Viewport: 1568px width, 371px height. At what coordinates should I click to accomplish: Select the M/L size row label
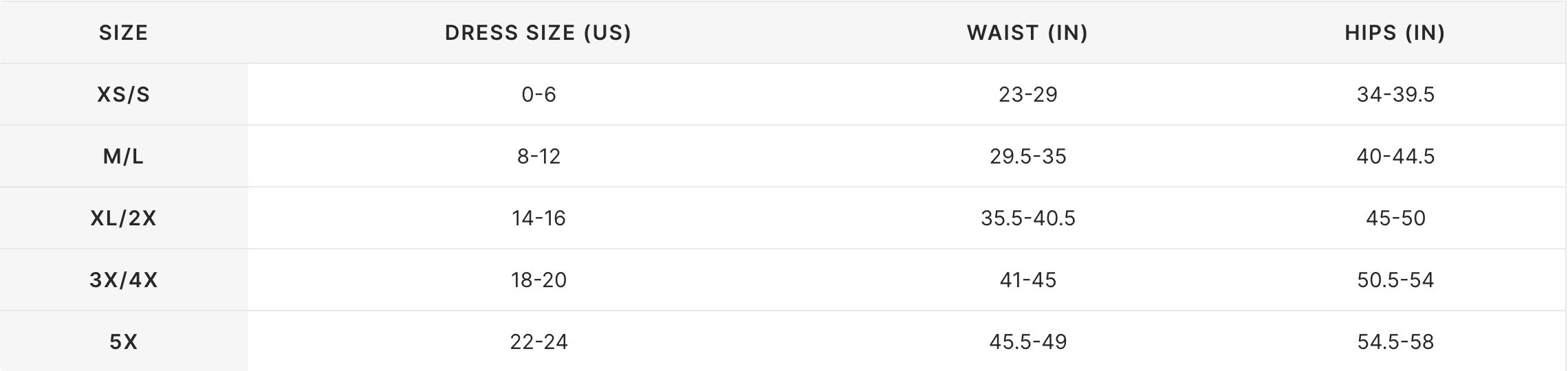click(x=124, y=156)
